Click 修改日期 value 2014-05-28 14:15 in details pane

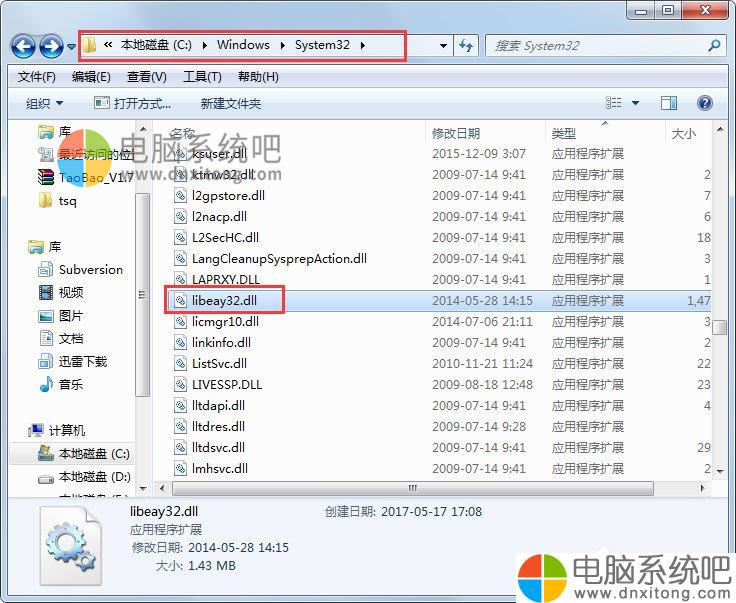click(238, 548)
